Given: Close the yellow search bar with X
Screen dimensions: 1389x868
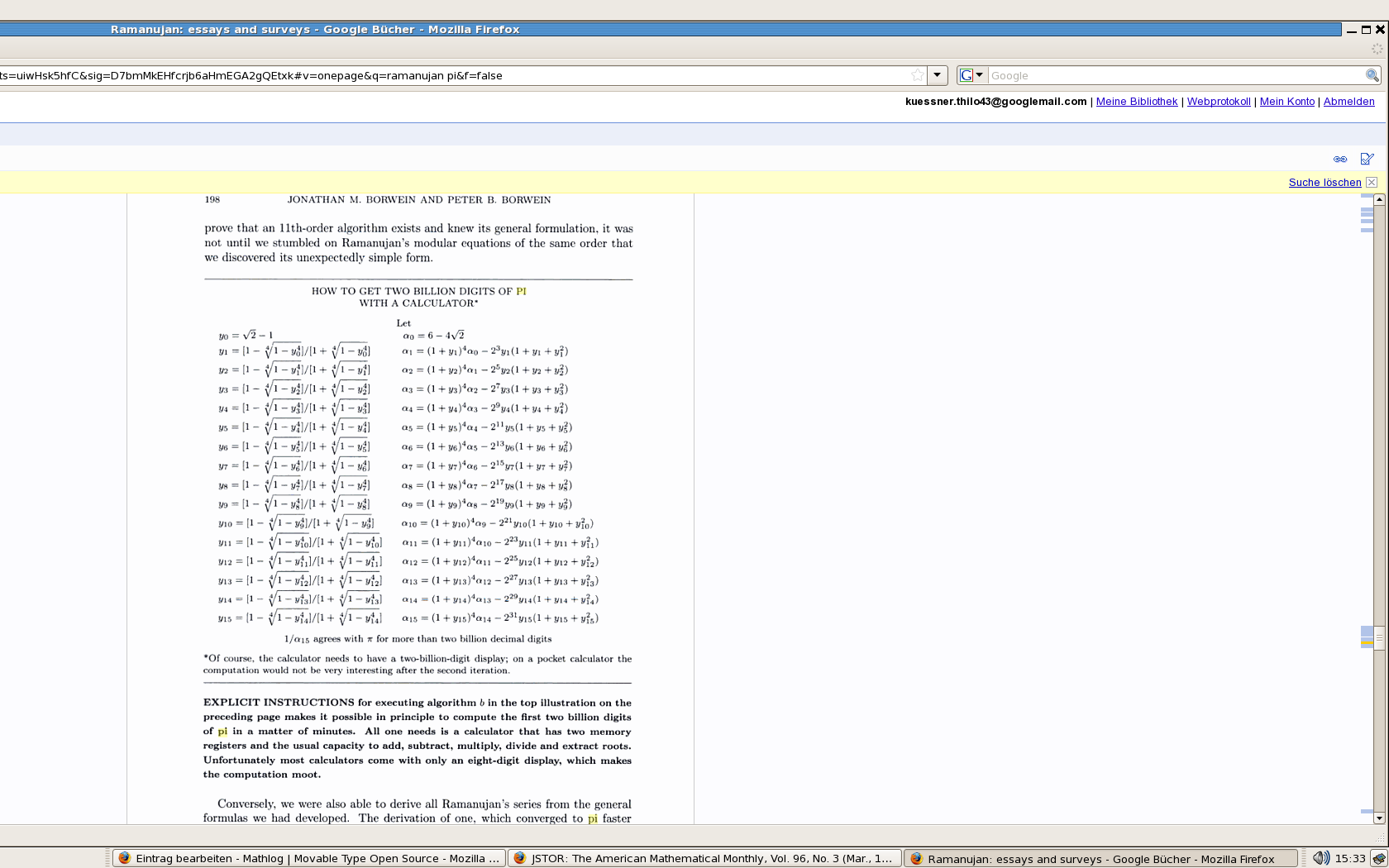Looking at the screenshot, I should pyautogui.click(x=1372, y=183).
